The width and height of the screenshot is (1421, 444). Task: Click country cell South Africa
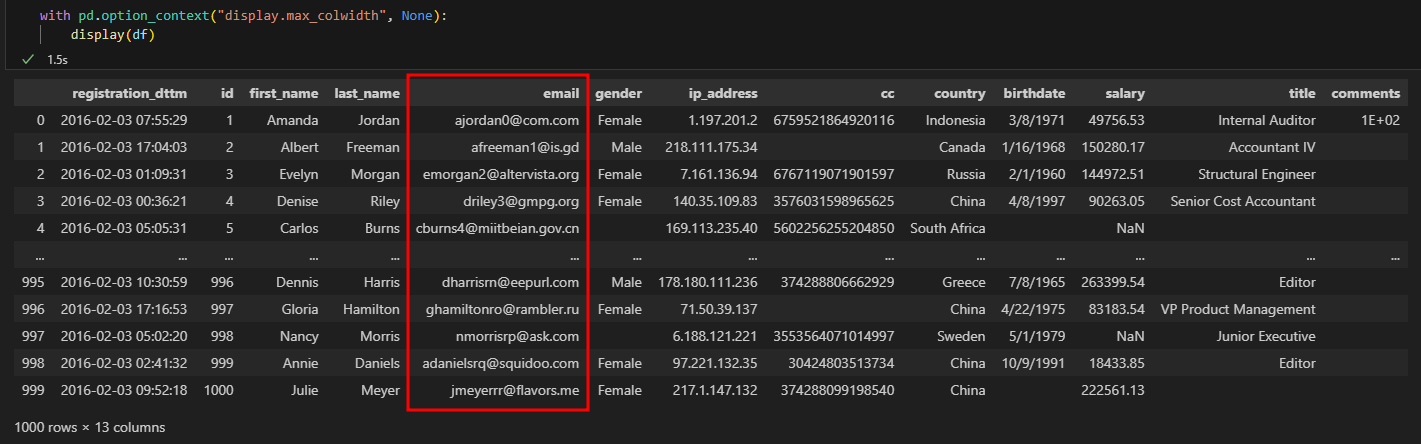949,228
